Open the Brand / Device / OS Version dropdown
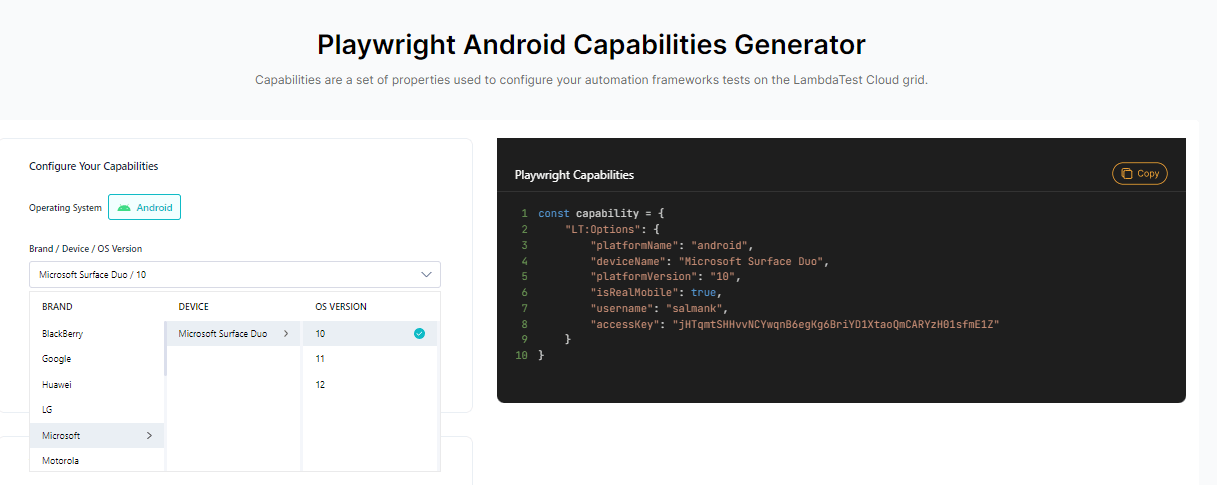Screen dimensions: 1217x485 click(235, 274)
